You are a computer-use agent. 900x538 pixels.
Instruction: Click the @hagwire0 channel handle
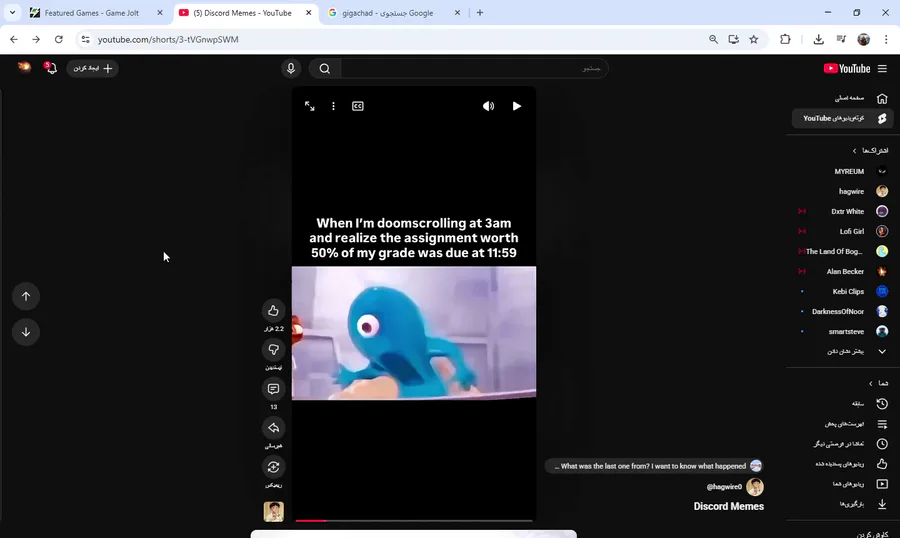point(724,487)
